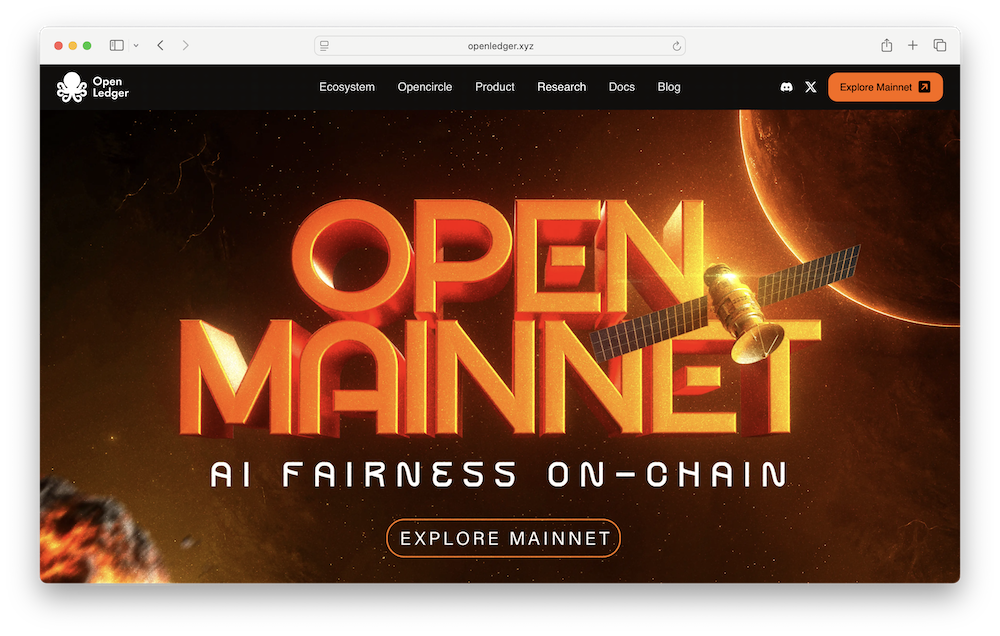
Task: Click the page reader icon in address bar
Action: pos(324,46)
